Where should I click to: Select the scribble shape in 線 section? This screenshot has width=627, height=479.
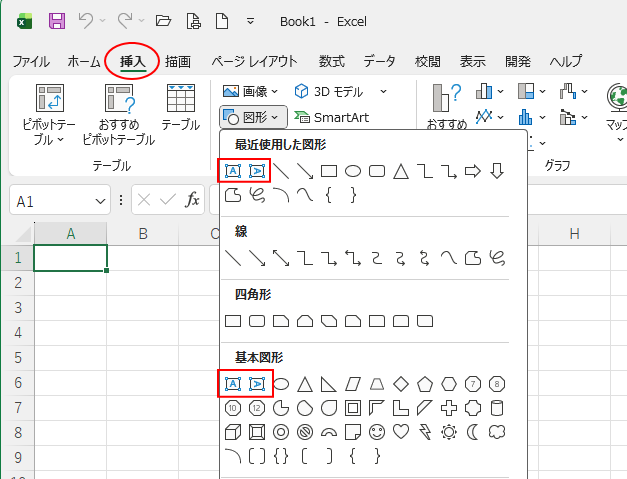497,258
